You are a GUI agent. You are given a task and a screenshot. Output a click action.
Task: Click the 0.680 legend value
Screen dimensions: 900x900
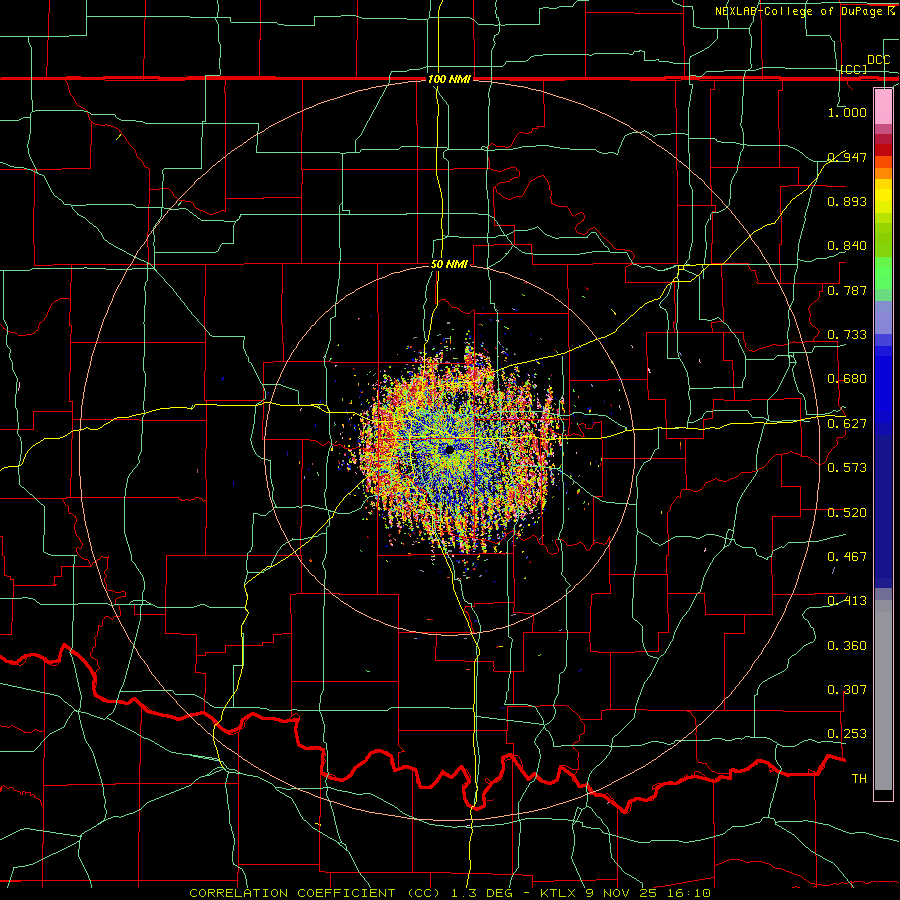847,379
